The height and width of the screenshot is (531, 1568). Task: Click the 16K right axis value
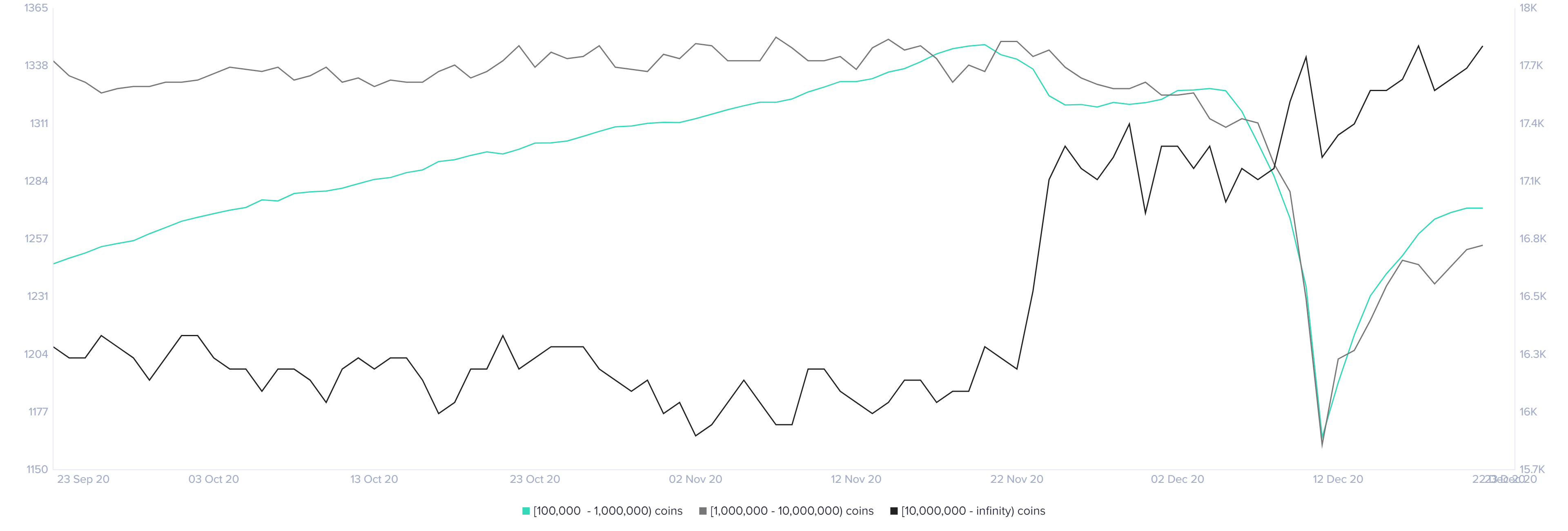coord(1528,412)
